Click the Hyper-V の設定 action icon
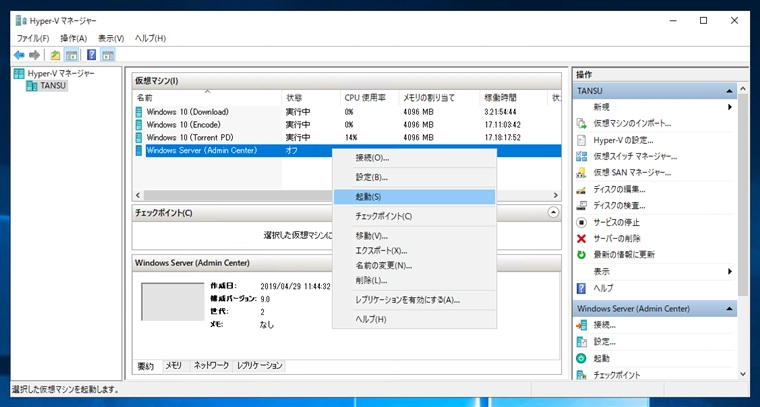This screenshot has height=407, width=760. coord(581,140)
